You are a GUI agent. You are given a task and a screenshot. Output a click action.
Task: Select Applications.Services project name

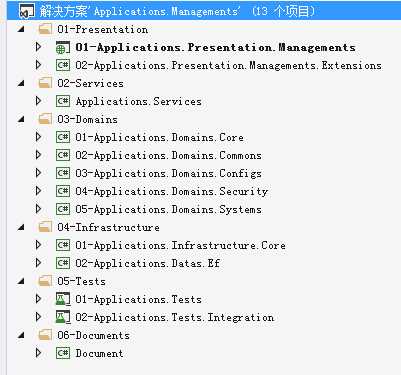pos(139,101)
